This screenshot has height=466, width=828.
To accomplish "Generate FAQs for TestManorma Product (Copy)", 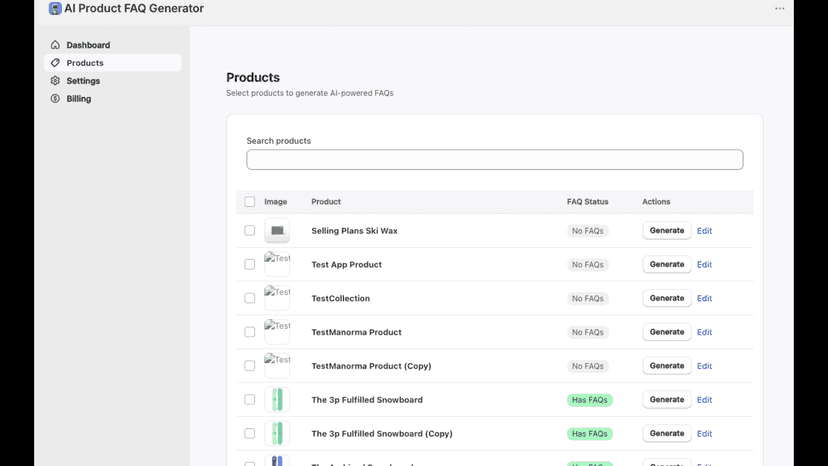I will [667, 366].
